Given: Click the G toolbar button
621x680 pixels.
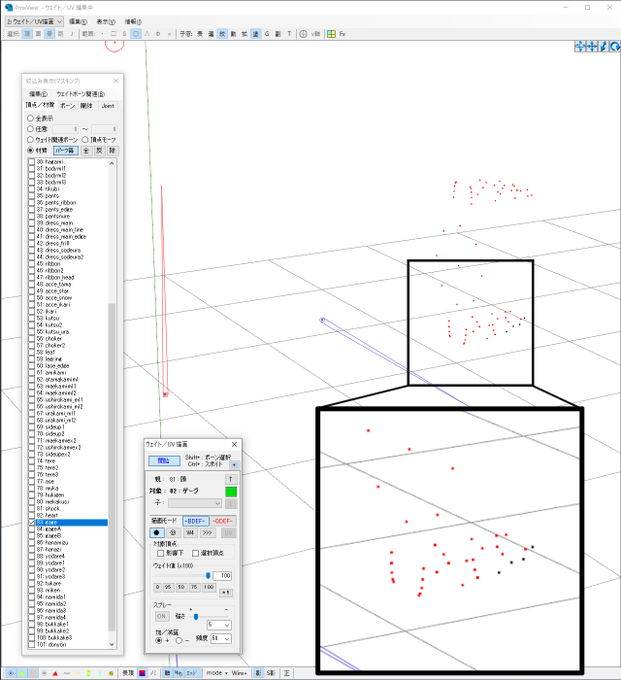Looking at the screenshot, I should [267, 34].
